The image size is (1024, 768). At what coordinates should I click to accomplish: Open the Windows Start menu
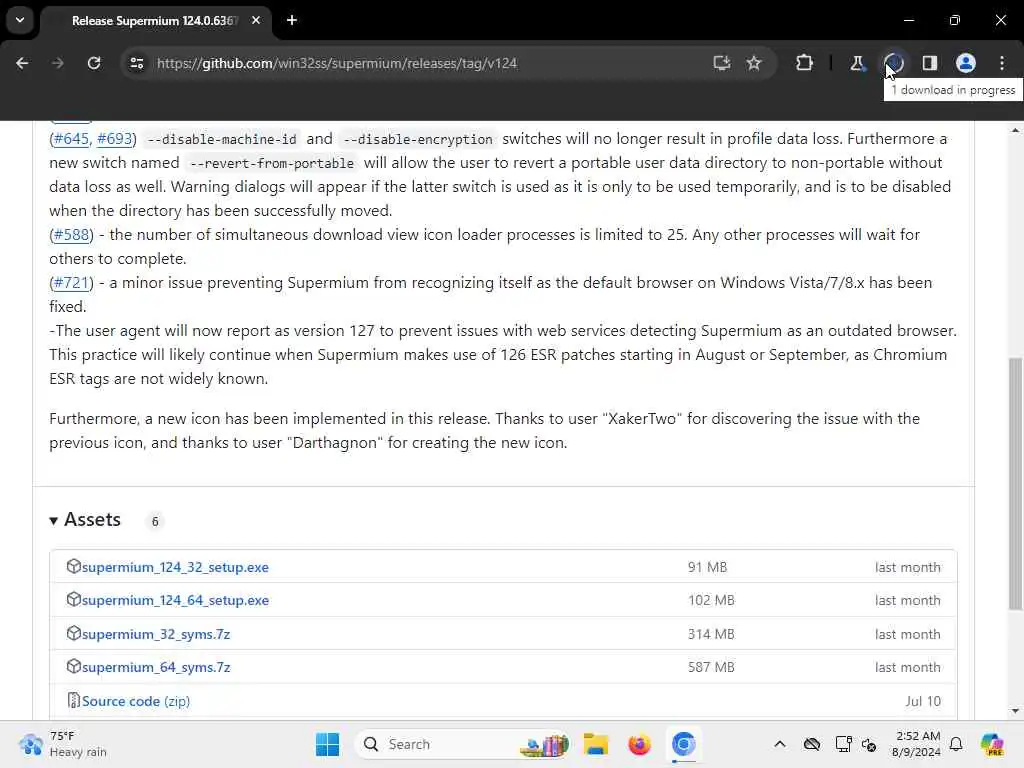[x=327, y=744]
